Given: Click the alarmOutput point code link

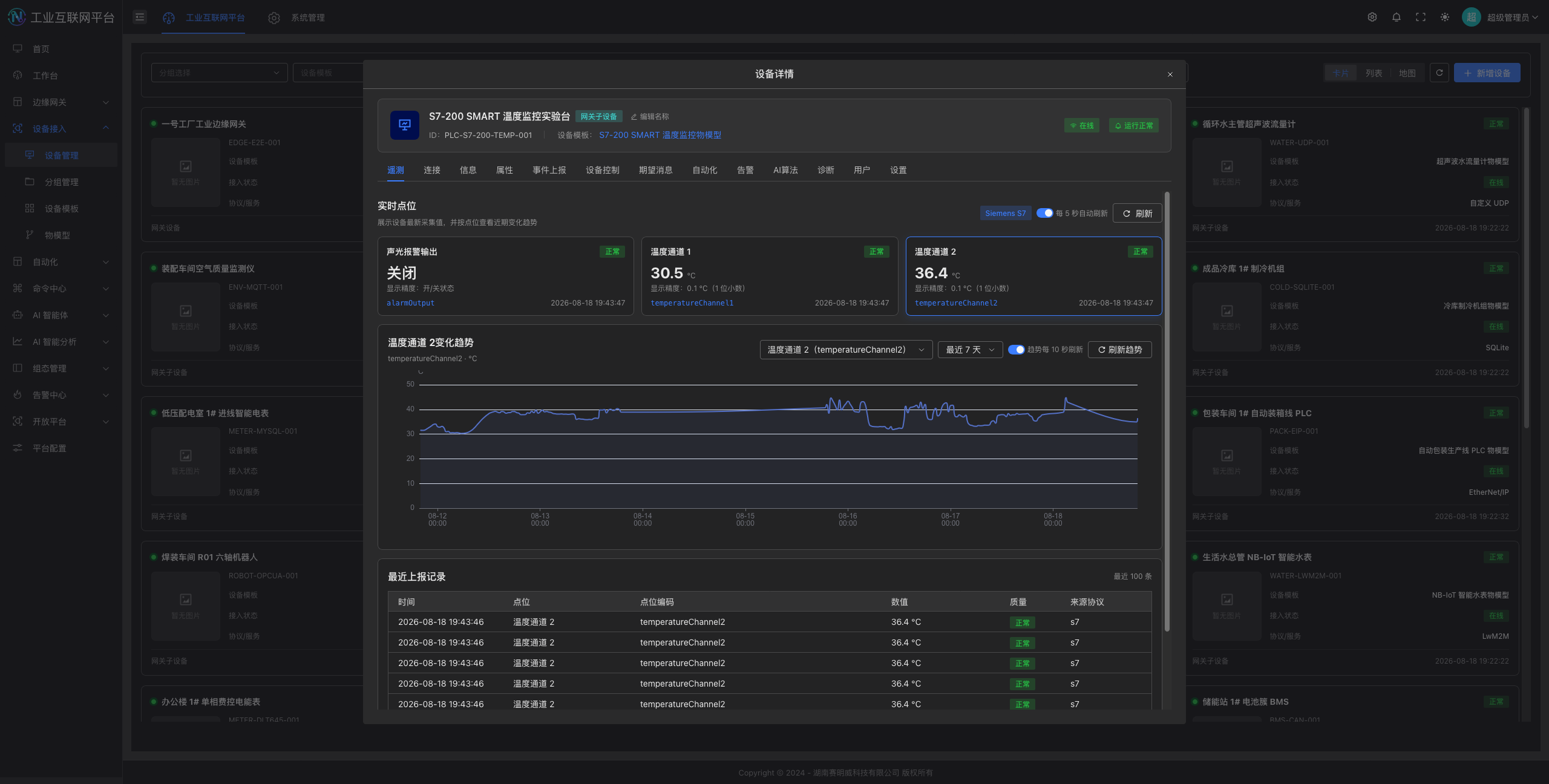Looking at the screenshot, I should pyautogui.click(x=411, y=303).
